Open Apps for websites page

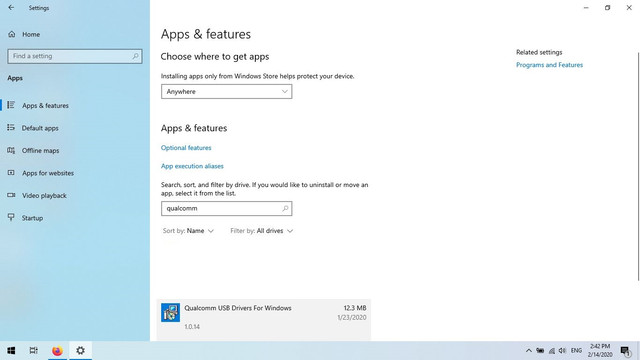click(75, 173)
